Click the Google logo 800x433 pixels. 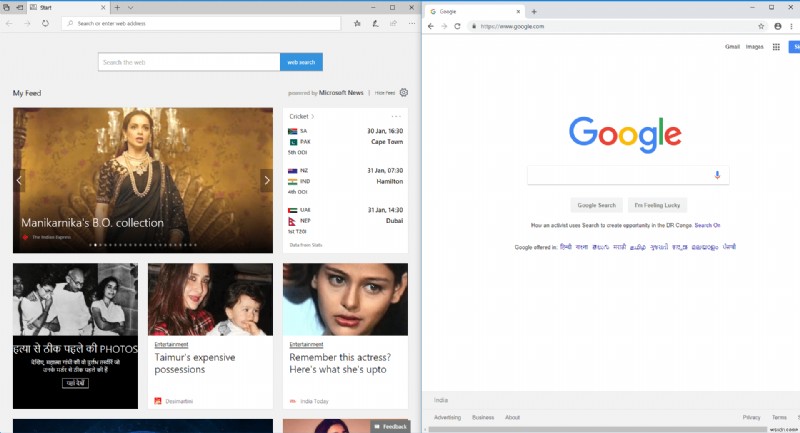click(625, 135)
